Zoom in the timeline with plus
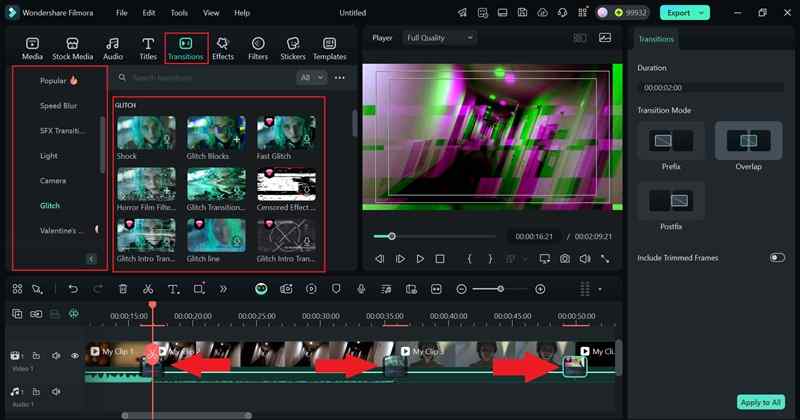Image resolution: width=800 pixels, height=420 pixels. coord(540,289)
